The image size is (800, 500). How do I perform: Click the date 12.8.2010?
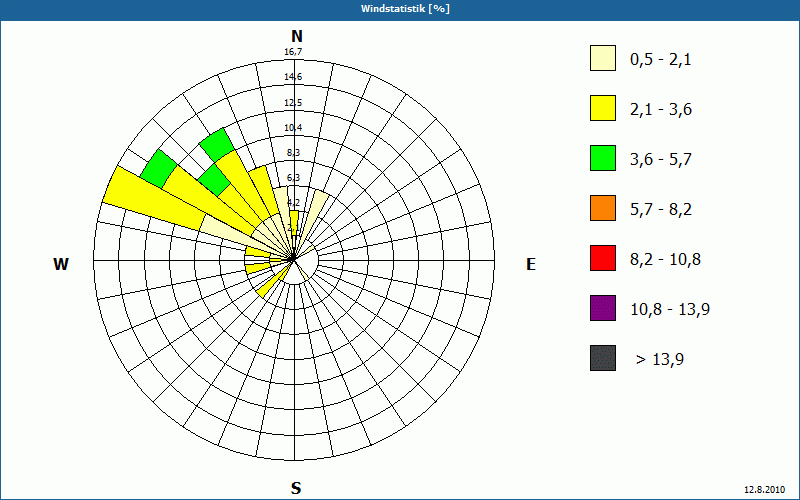(765, 490)
